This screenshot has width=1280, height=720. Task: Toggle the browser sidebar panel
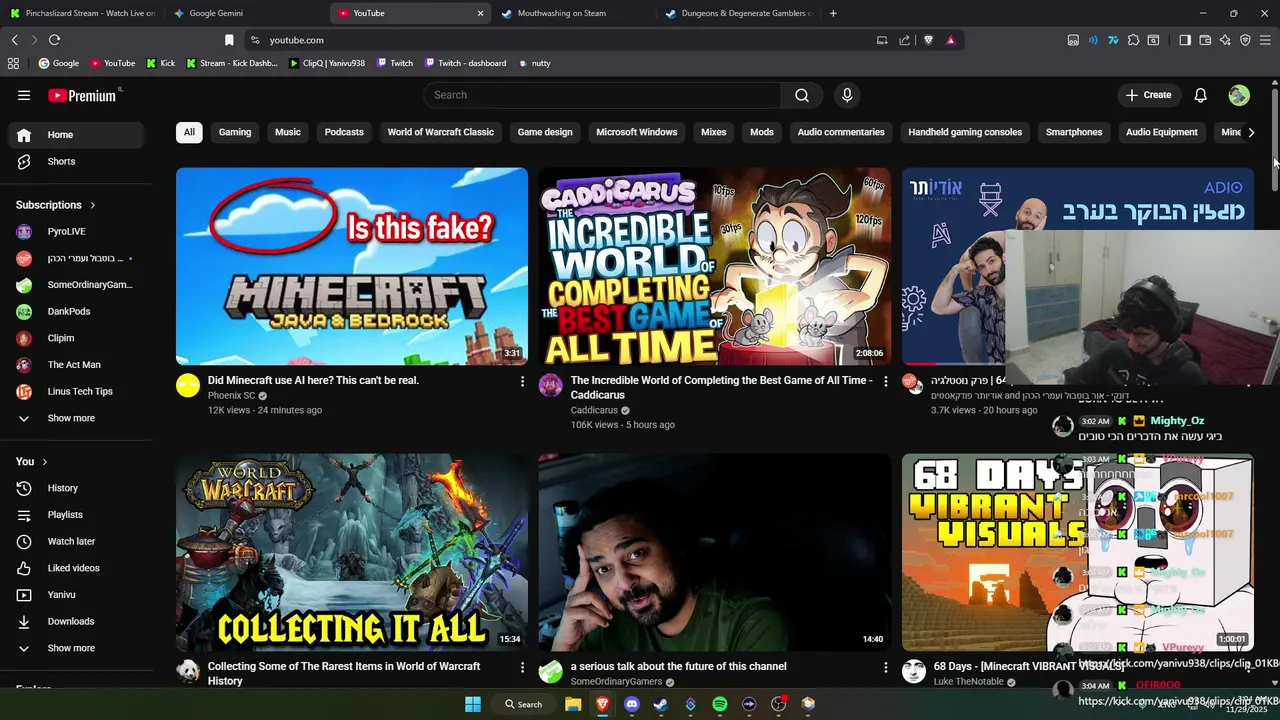[x=1185, y=40]
